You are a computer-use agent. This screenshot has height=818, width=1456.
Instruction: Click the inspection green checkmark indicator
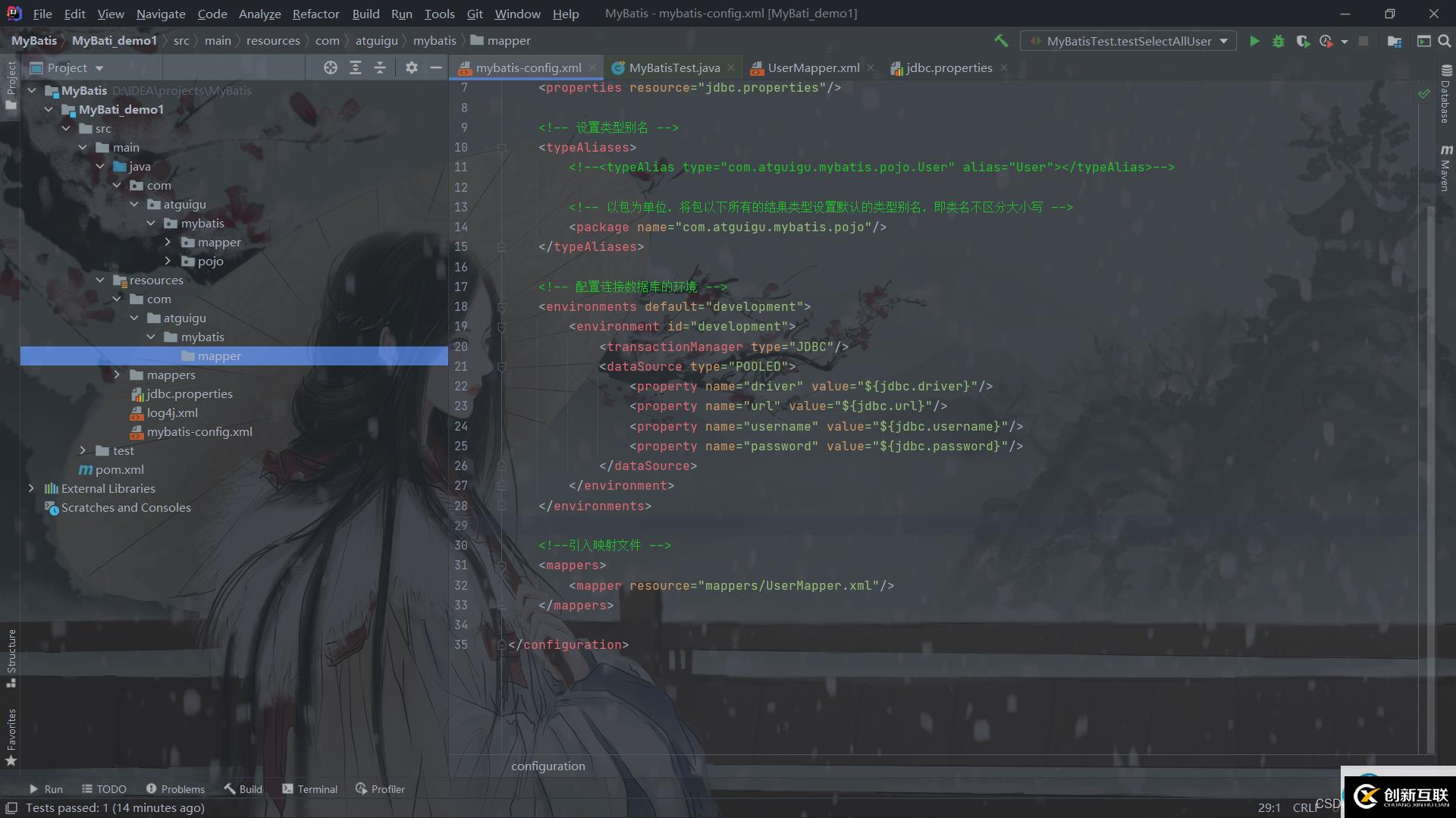pyautogui.click(x=1424, y=93)
